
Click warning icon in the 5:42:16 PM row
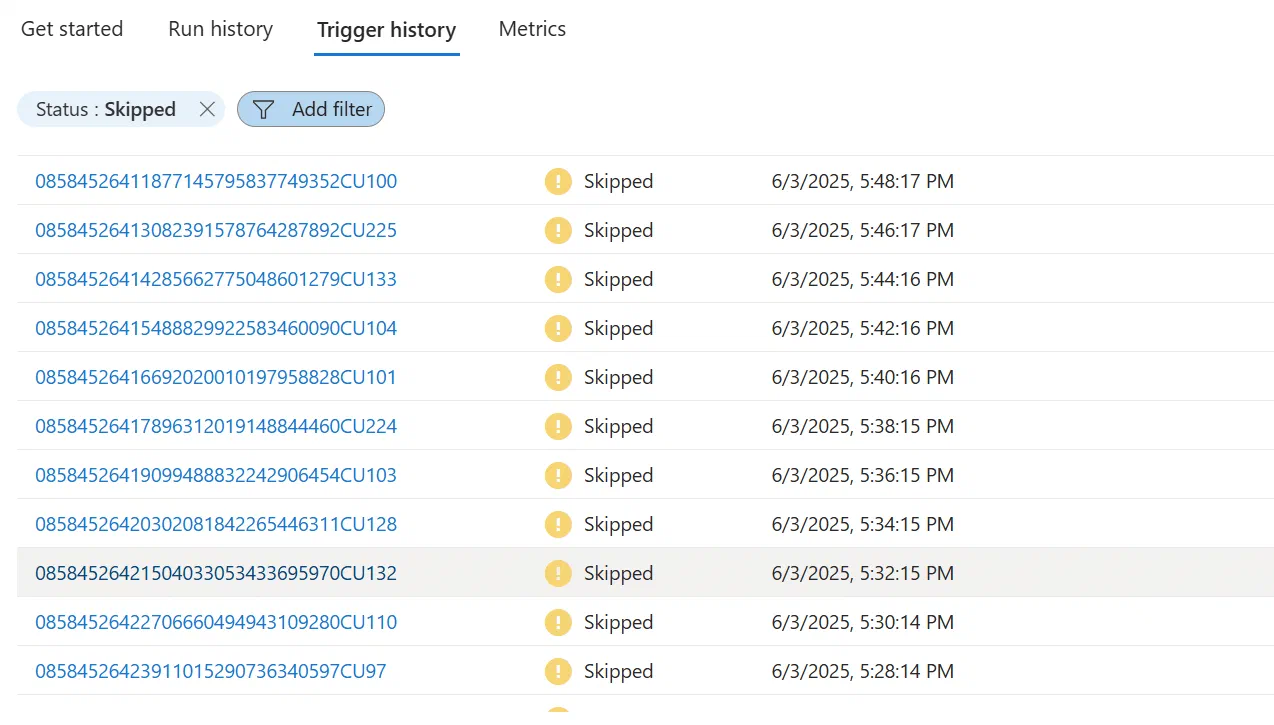coord(558,328)
